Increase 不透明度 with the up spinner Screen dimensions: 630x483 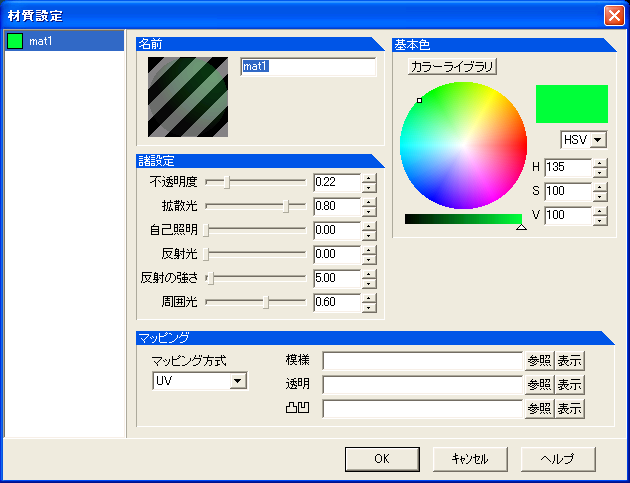click(369, 178)
